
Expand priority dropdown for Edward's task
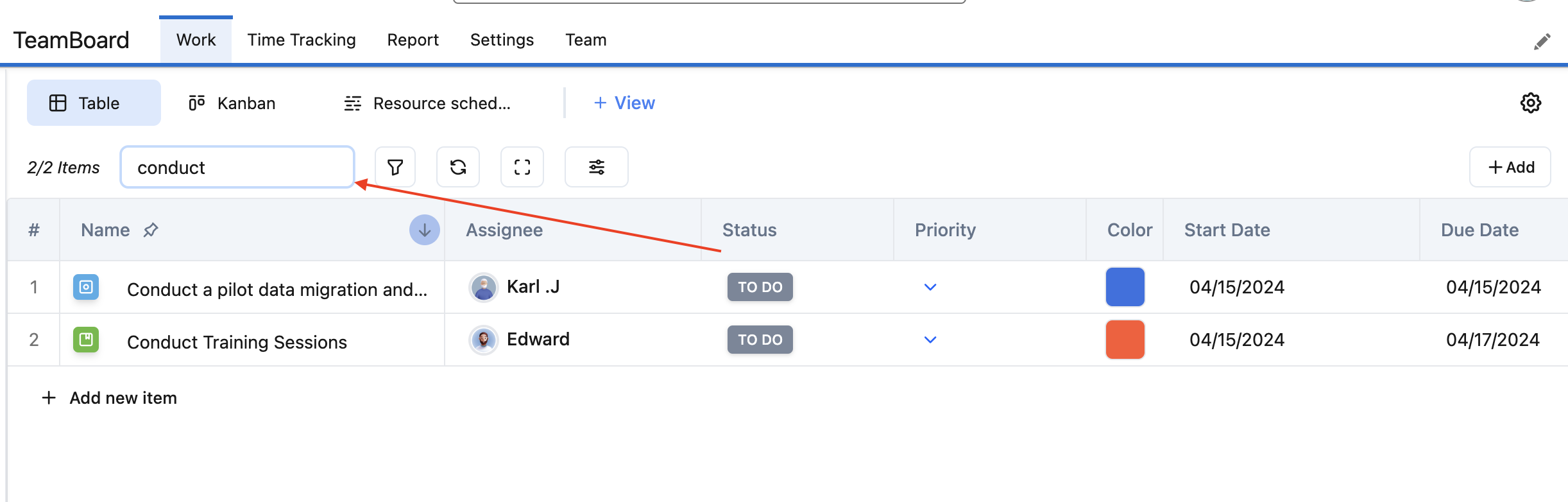(930, 340)
